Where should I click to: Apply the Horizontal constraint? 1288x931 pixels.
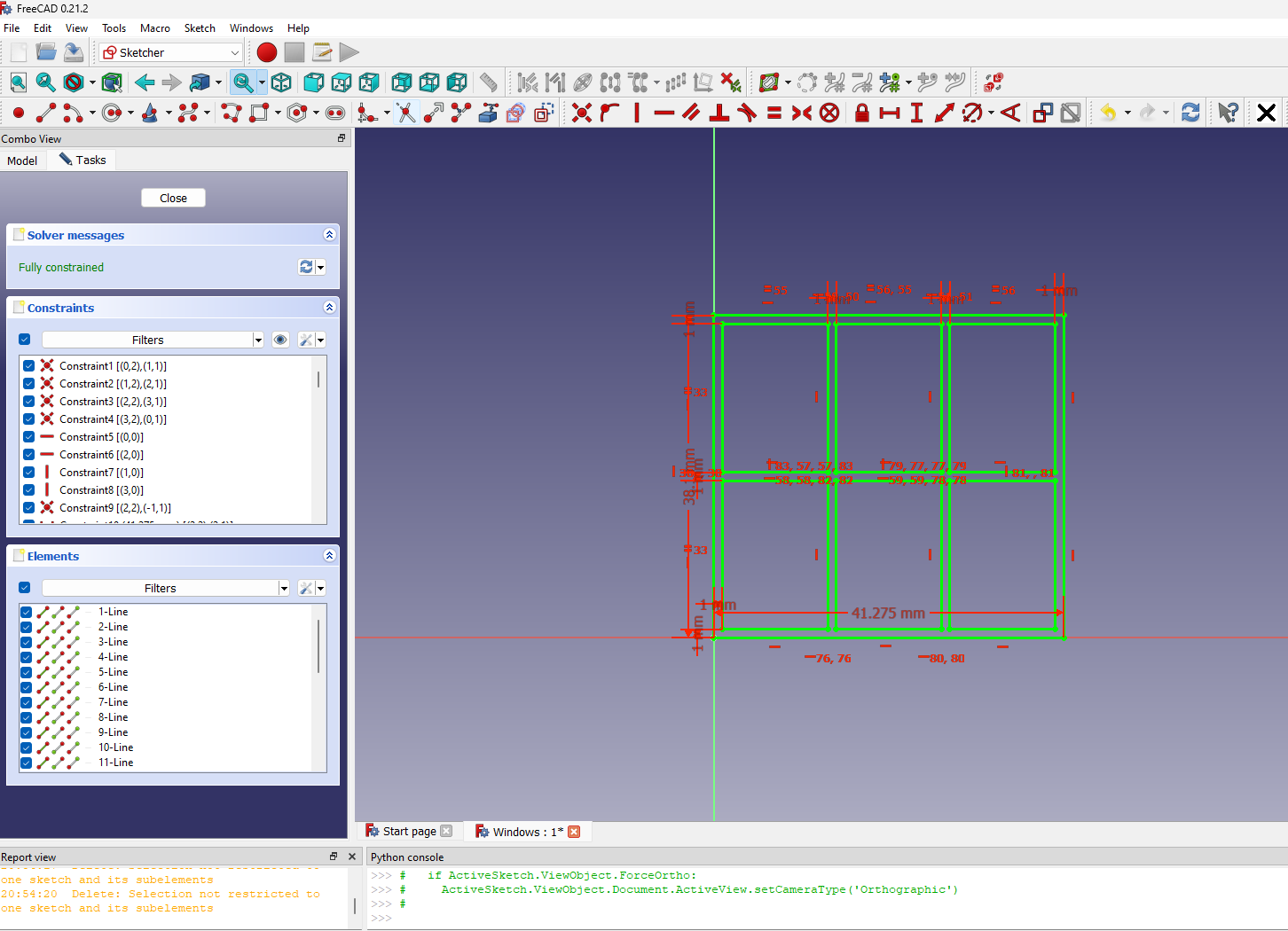pyautogui.click(x=664, y=113)
